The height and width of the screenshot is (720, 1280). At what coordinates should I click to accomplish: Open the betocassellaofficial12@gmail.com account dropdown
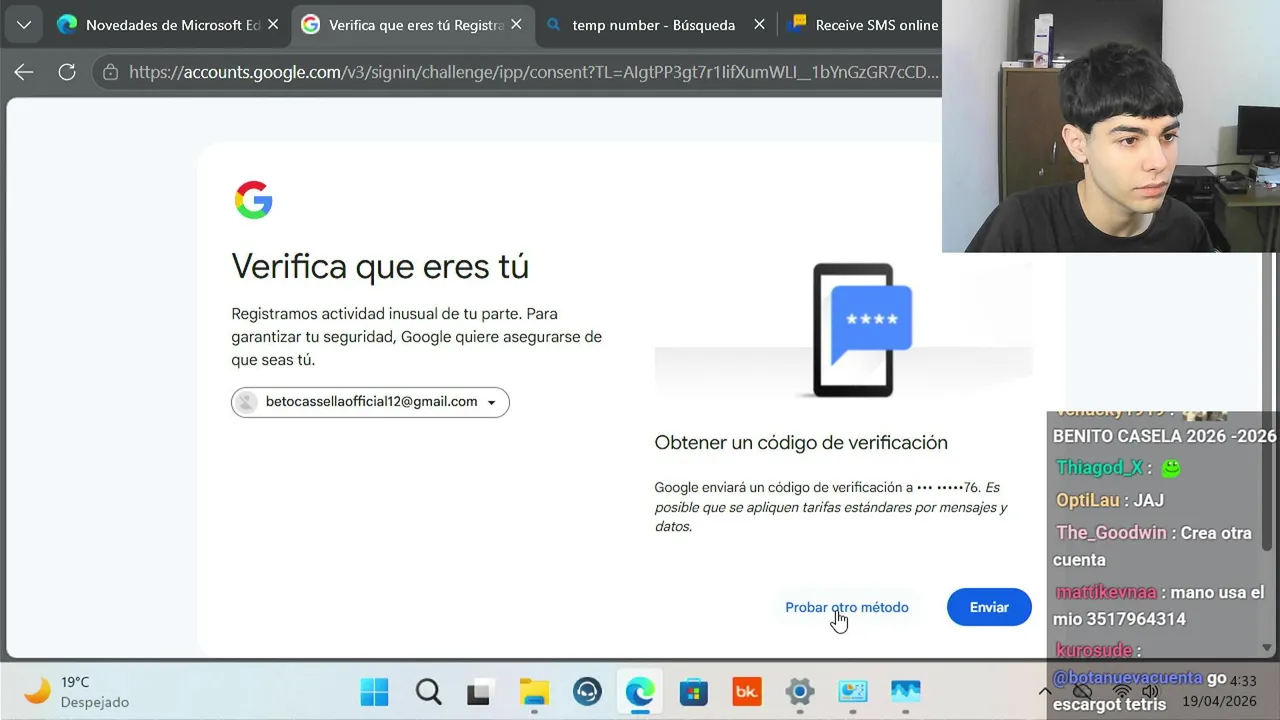[370, 402]
